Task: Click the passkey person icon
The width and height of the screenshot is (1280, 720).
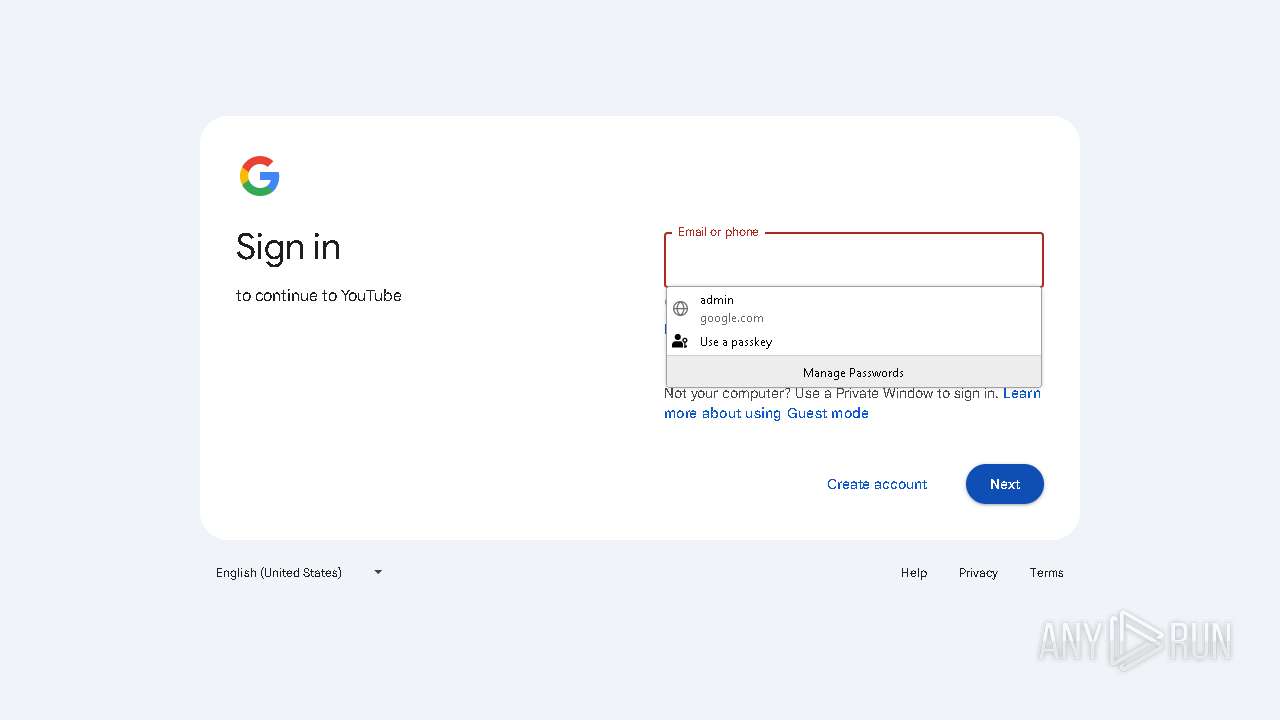Action: (680, 341)
